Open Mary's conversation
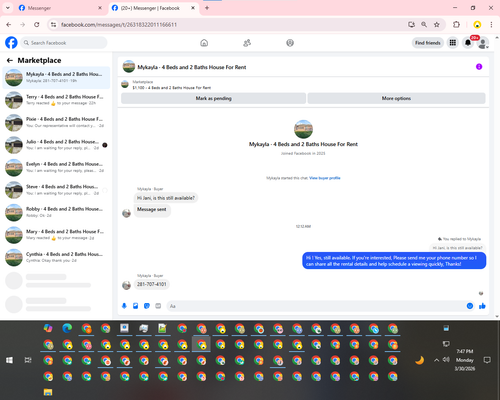 pyautogui.click(x=56, y=235)
